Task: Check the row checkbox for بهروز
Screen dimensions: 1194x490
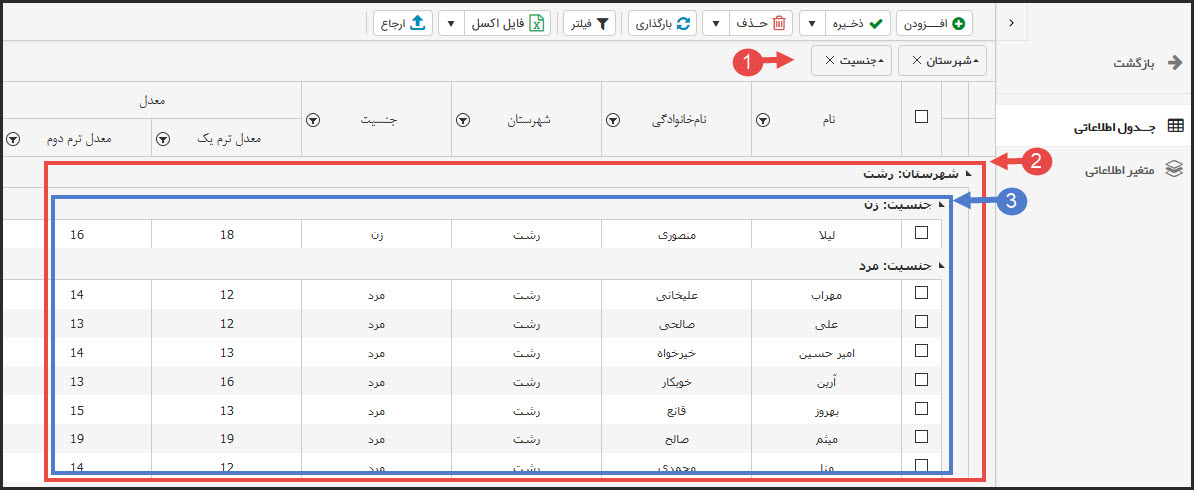Action: coord(921,408)
